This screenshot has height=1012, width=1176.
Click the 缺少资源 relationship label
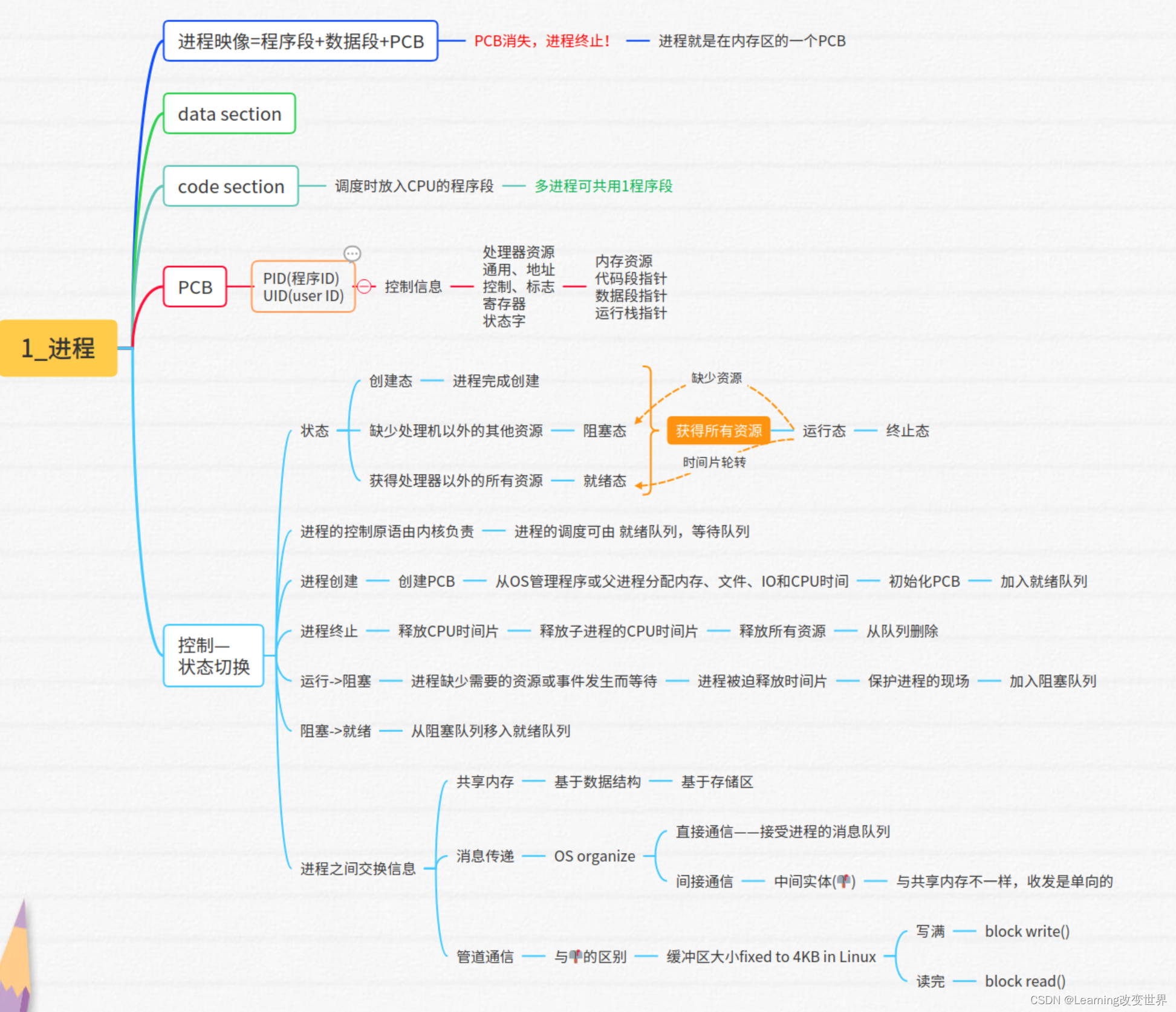(x=716, y=378)
